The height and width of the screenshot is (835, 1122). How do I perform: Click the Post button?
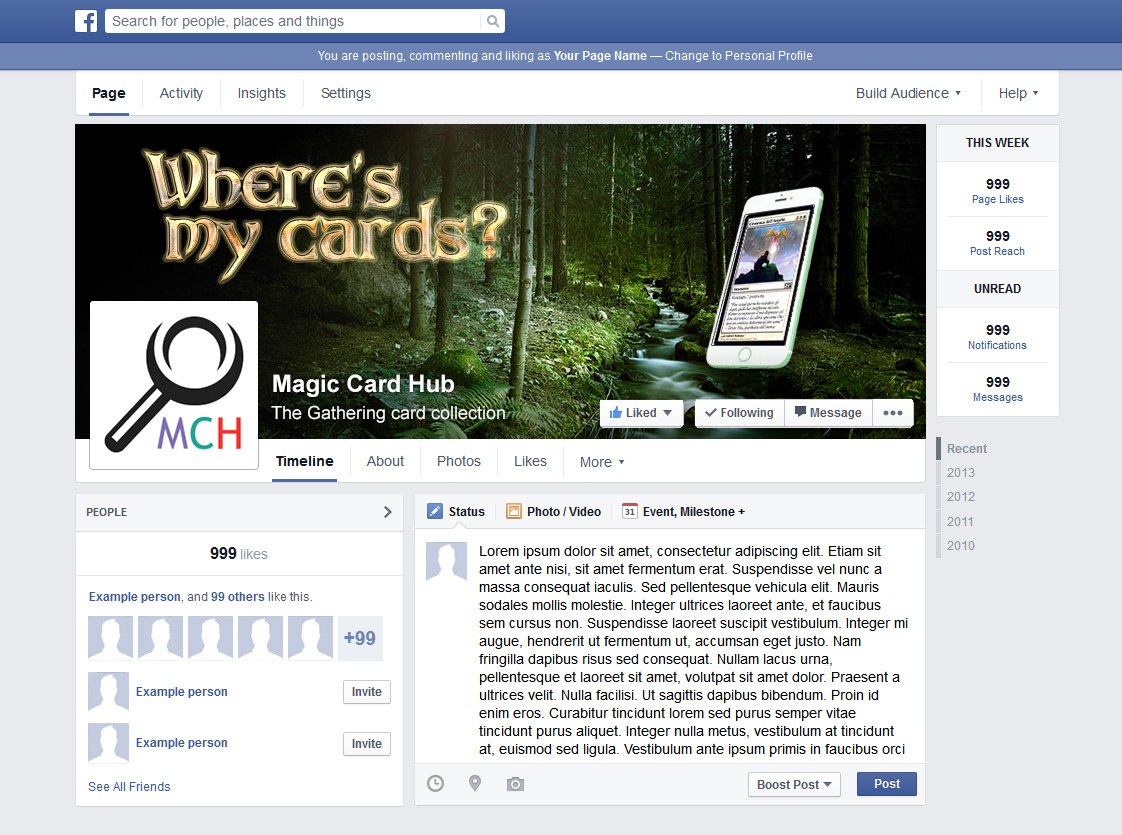pos(886,784)
